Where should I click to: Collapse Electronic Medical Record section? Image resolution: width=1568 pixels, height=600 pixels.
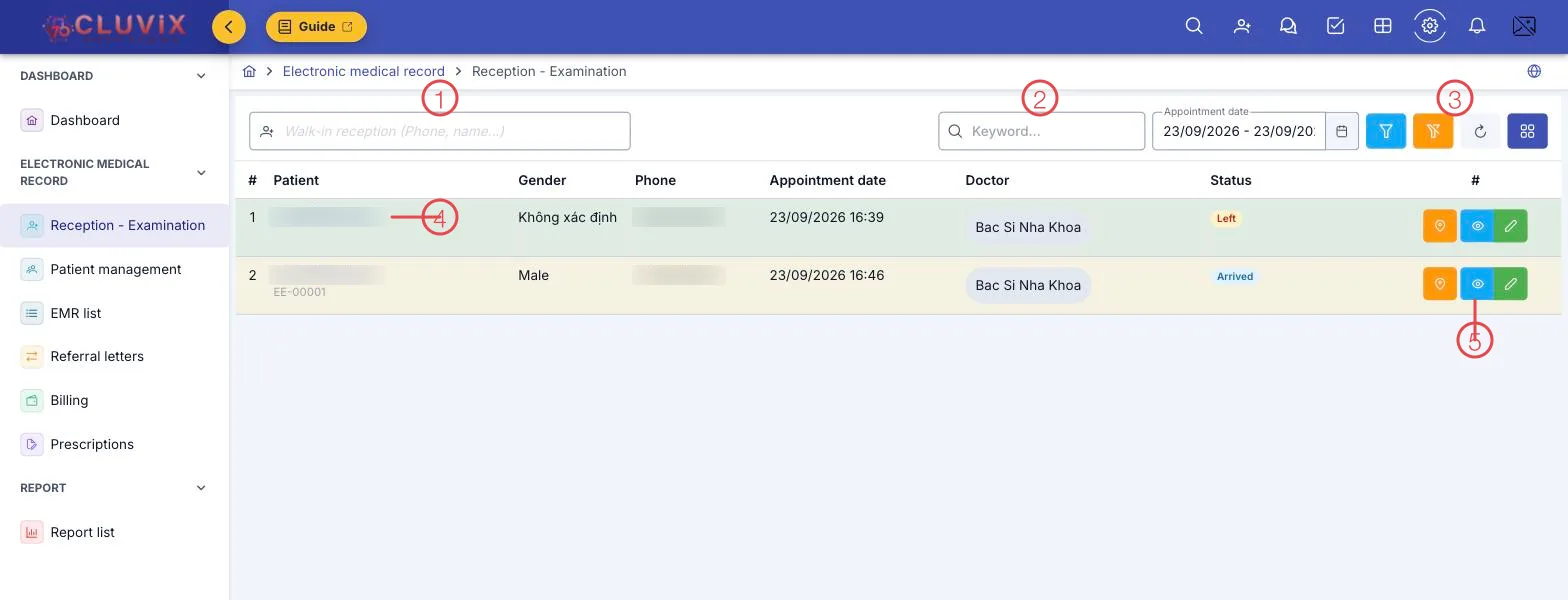coord(201,173)
